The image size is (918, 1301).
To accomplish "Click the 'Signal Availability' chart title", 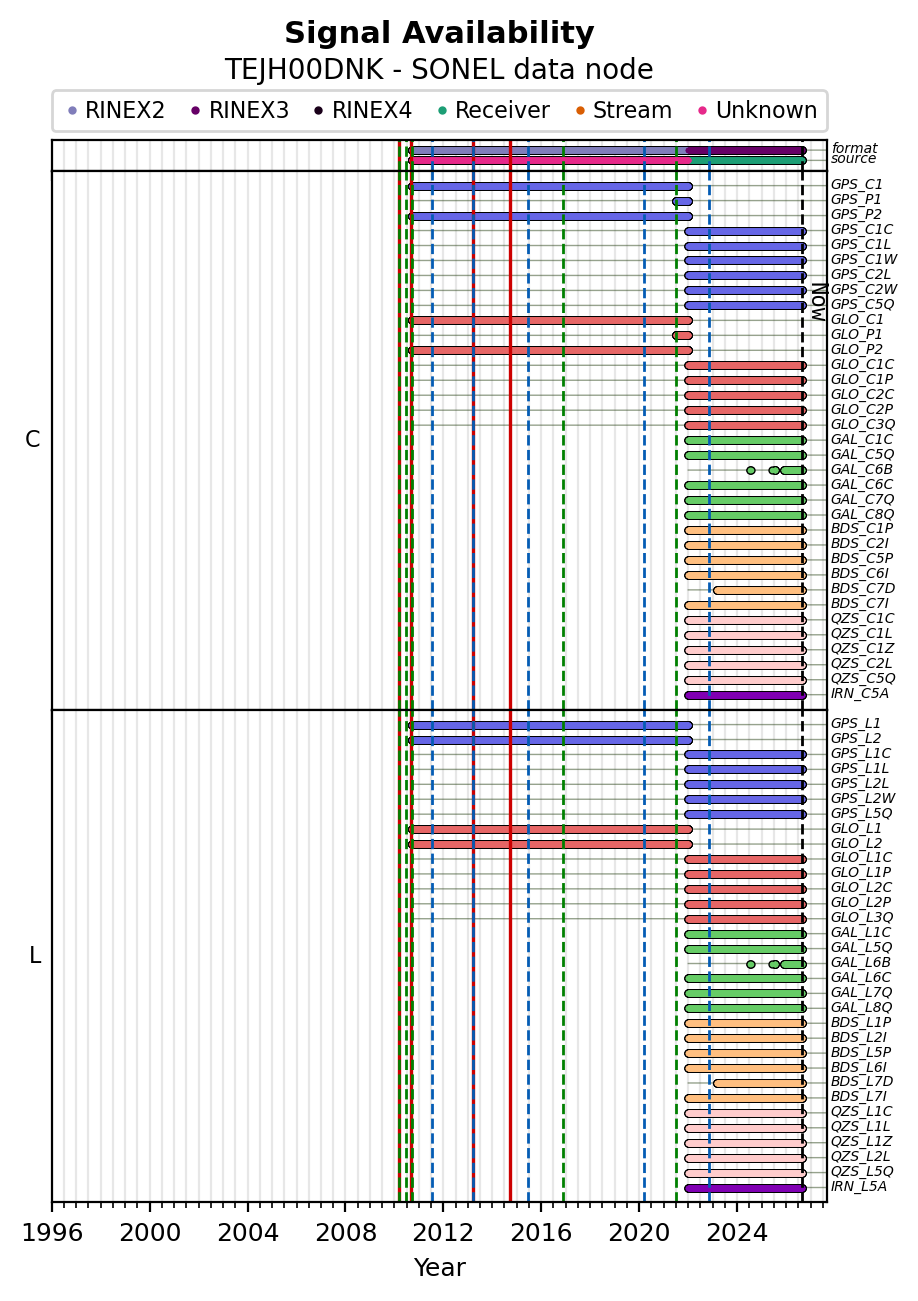I will click(439, 34).
